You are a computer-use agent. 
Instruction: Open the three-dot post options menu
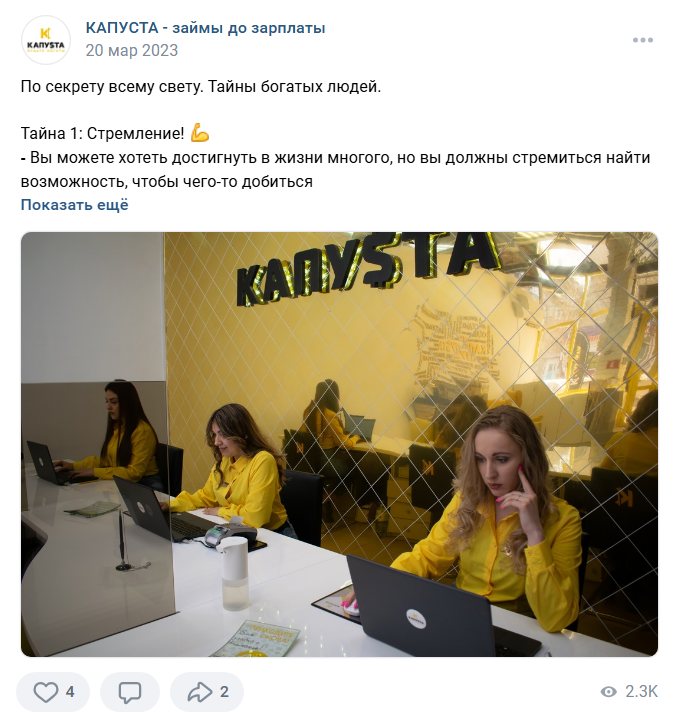(x=642, y=40)
